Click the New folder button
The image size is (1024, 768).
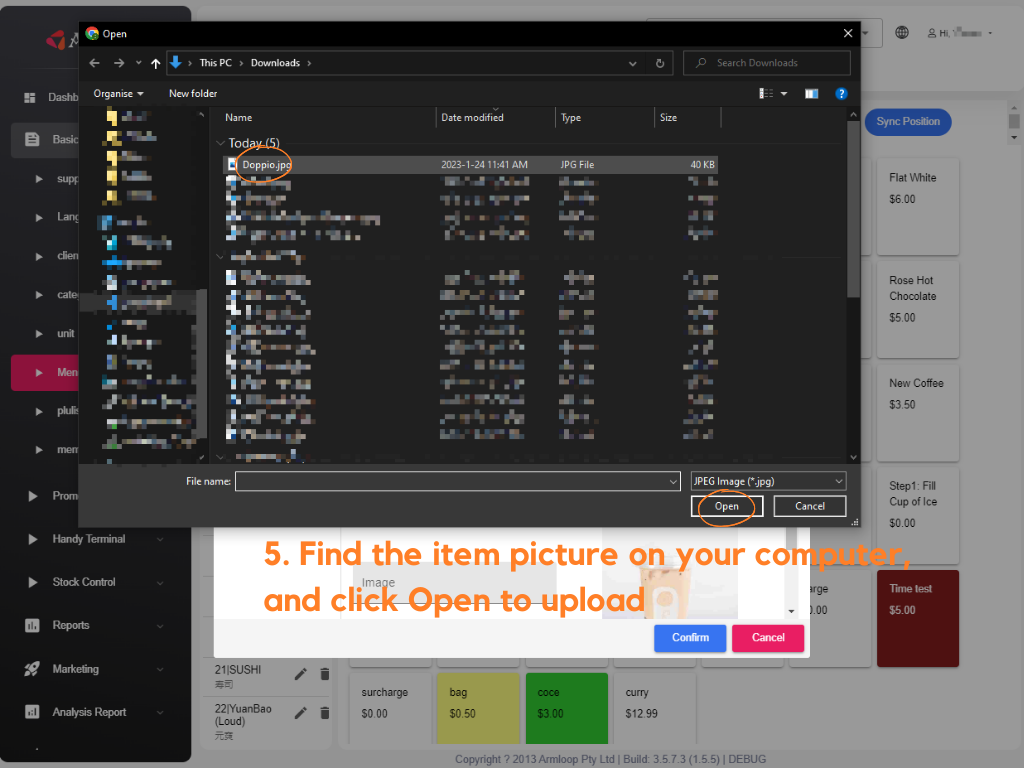click(193, 93)
